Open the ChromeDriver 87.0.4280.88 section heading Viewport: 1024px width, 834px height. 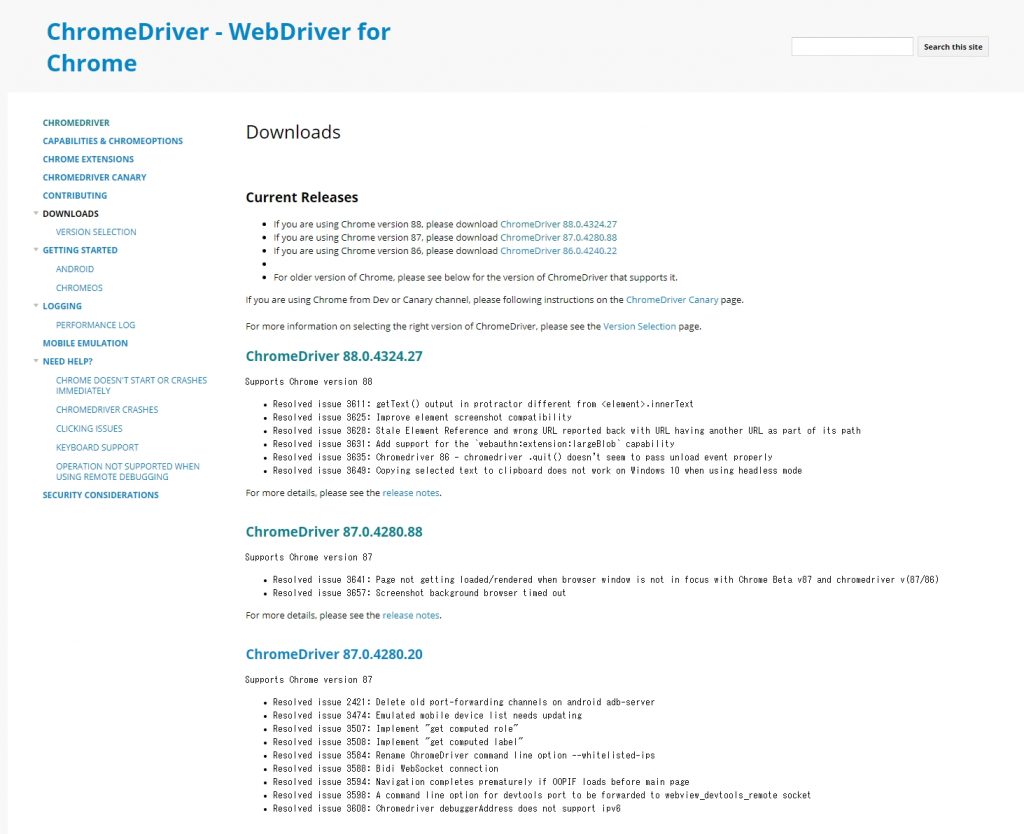pos(334,532)
